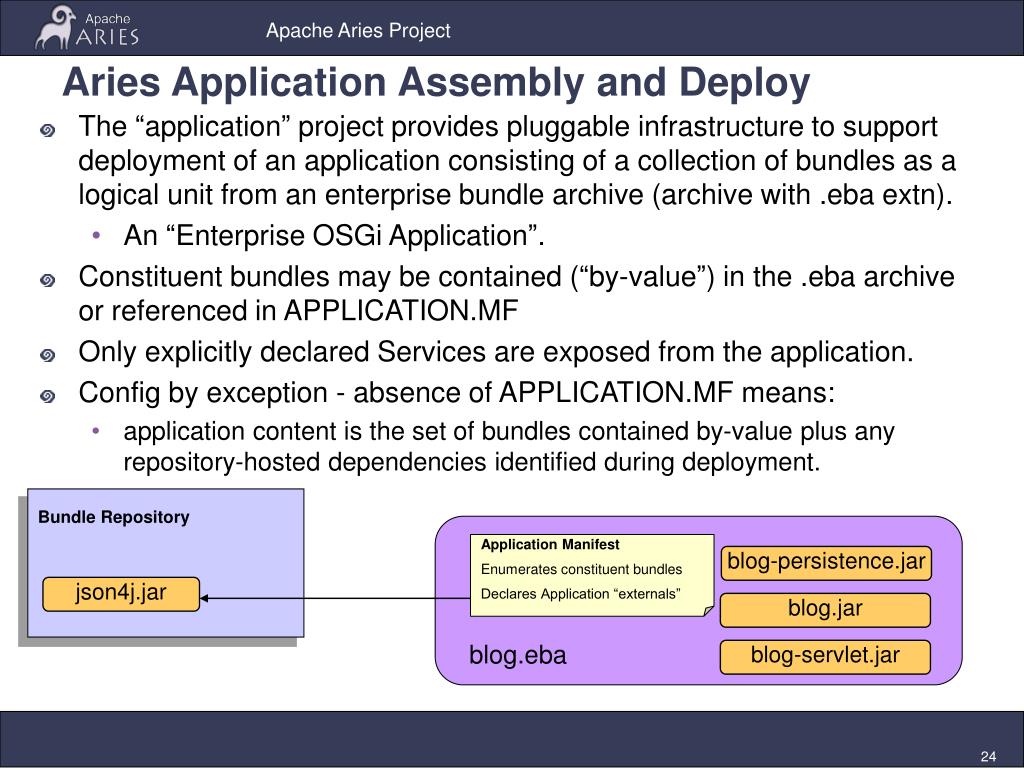
Task: Click the 'Apache Aries Project' header text
Action: coord(358,30)
